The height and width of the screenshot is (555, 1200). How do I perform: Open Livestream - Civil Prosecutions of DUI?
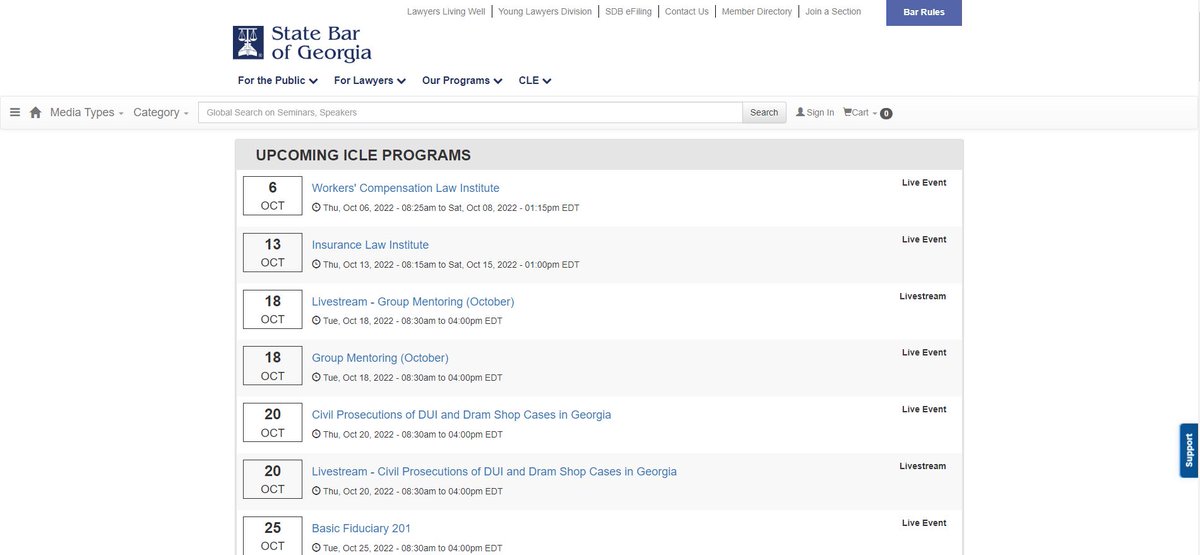click(494, 471)
